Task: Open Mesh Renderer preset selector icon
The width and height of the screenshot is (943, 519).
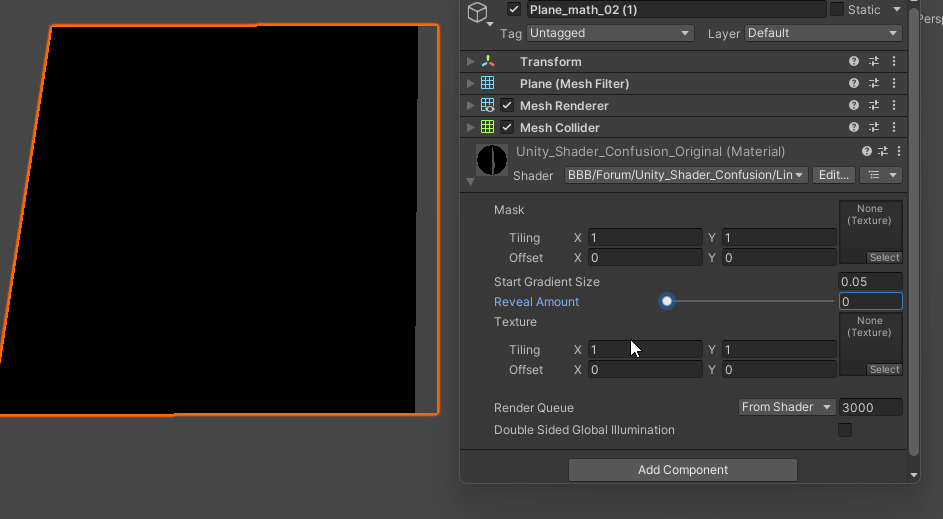Action: point(874,105)
